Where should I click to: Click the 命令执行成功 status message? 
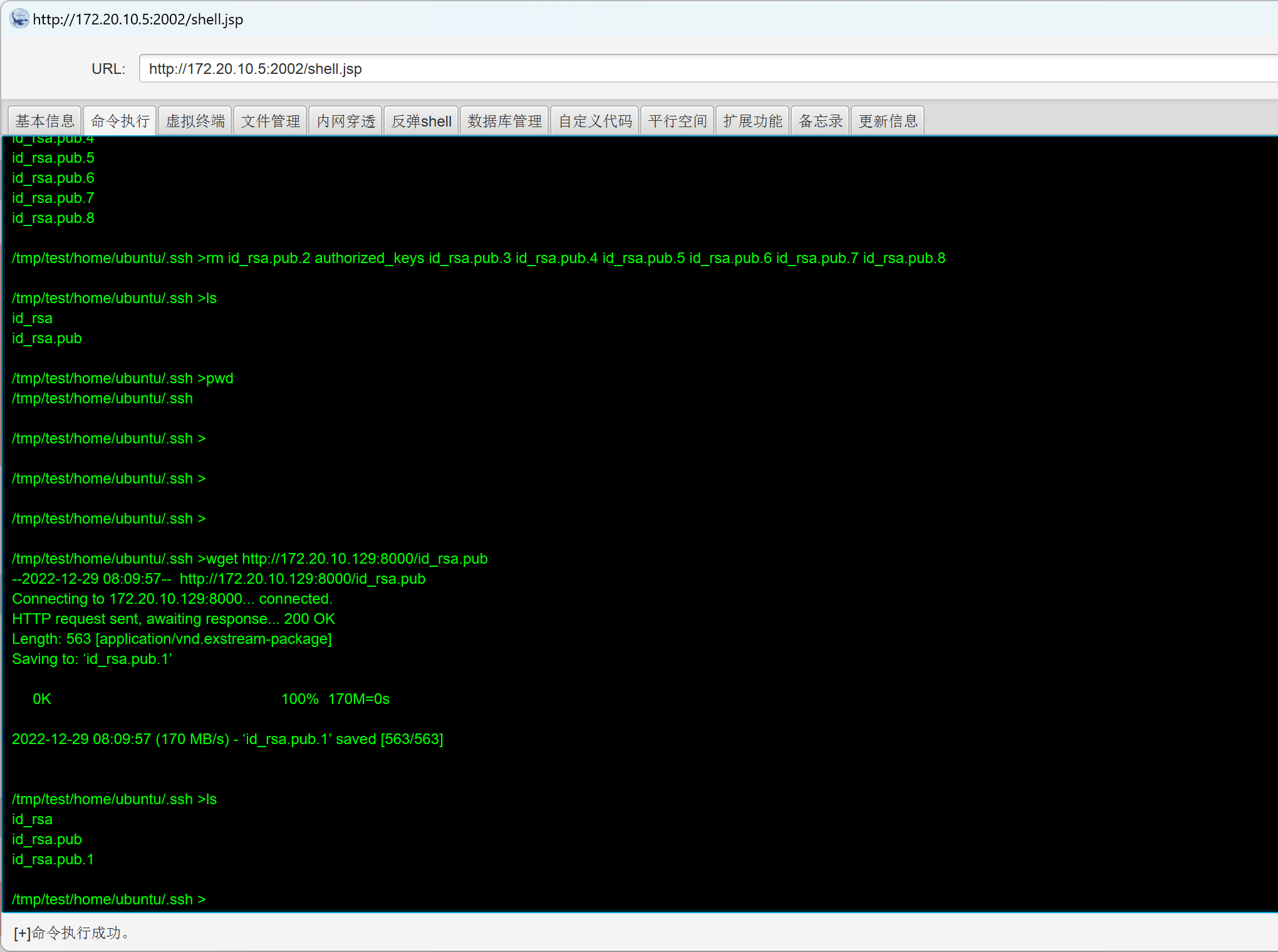coord(72,933)
